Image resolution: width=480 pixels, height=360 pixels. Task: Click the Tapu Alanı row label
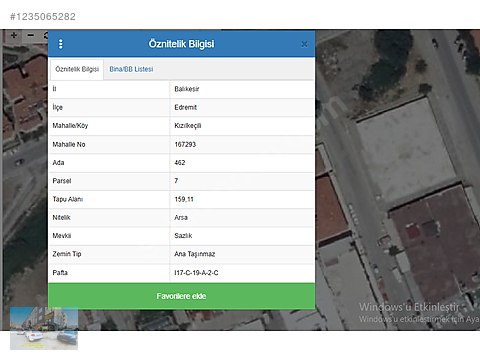point(68,199)
